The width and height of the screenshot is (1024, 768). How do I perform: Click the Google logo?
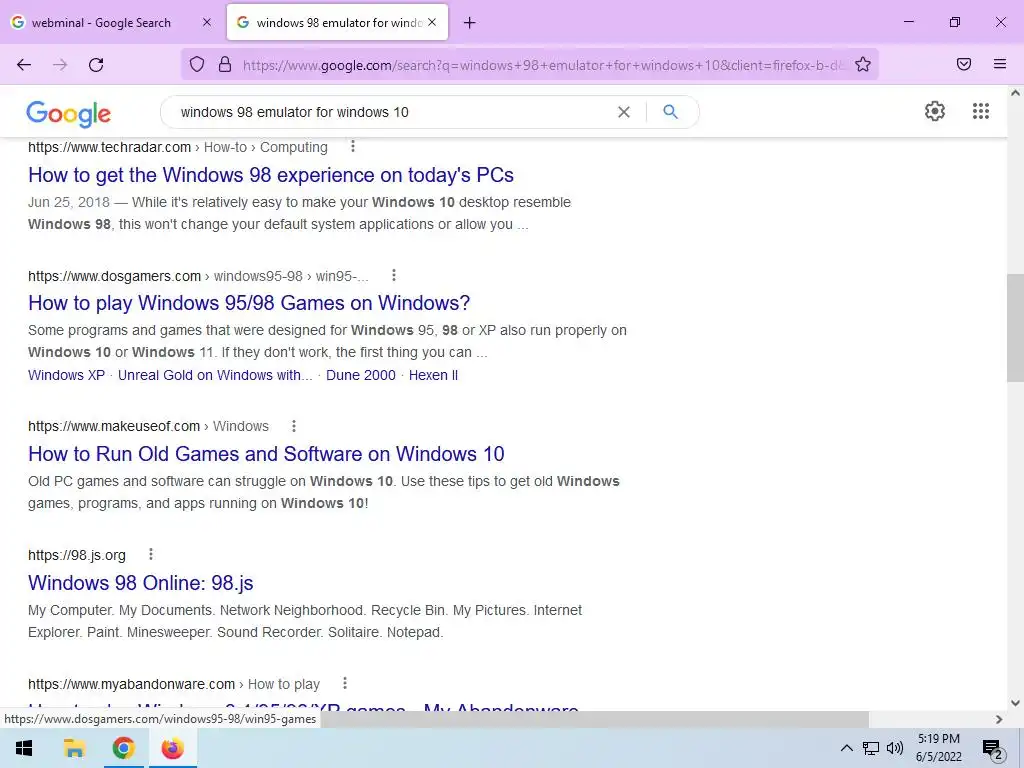(x=69, y=114)
